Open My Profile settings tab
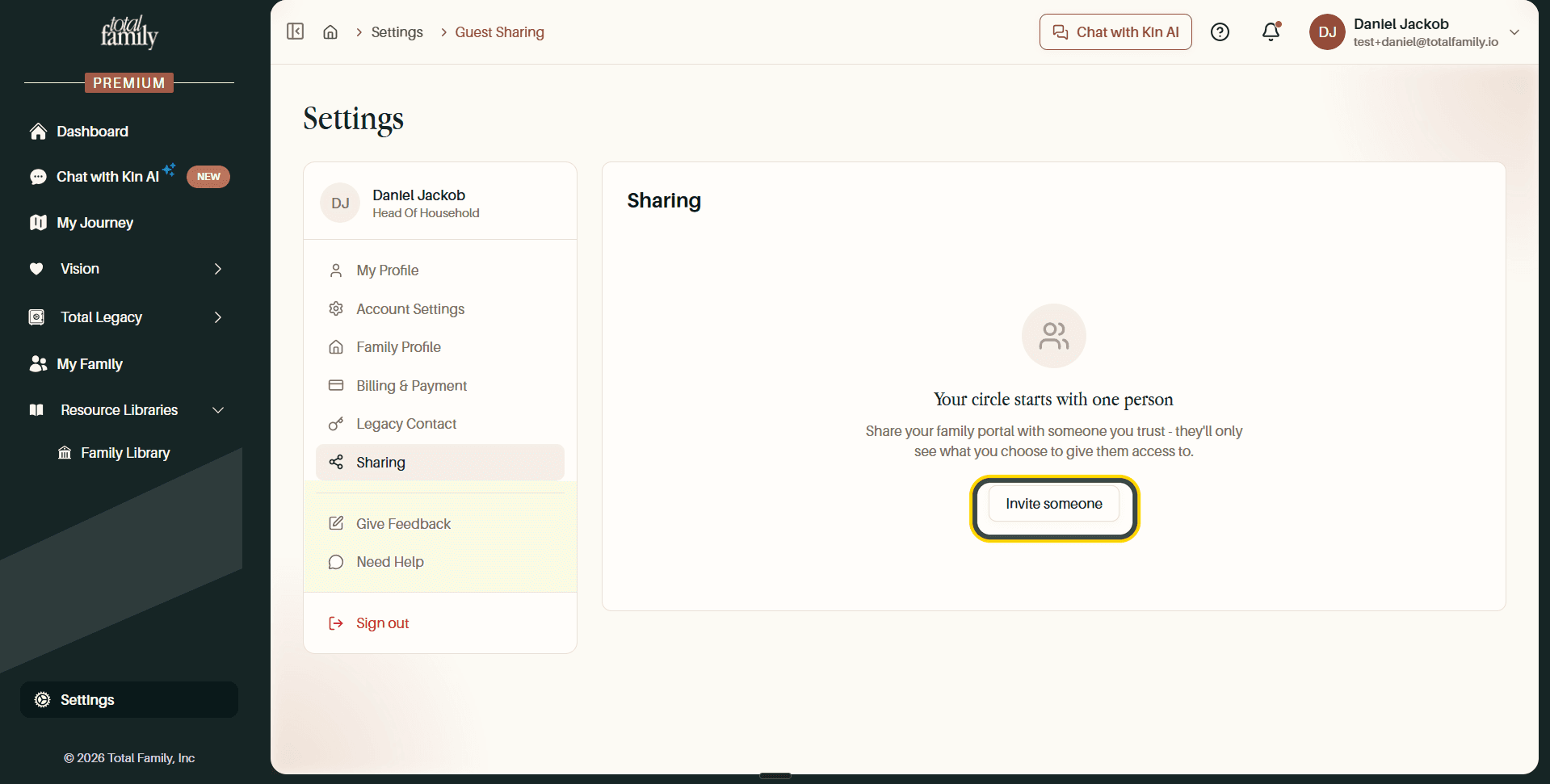This screenshot has width=1550, height=784. click(440, 270)
